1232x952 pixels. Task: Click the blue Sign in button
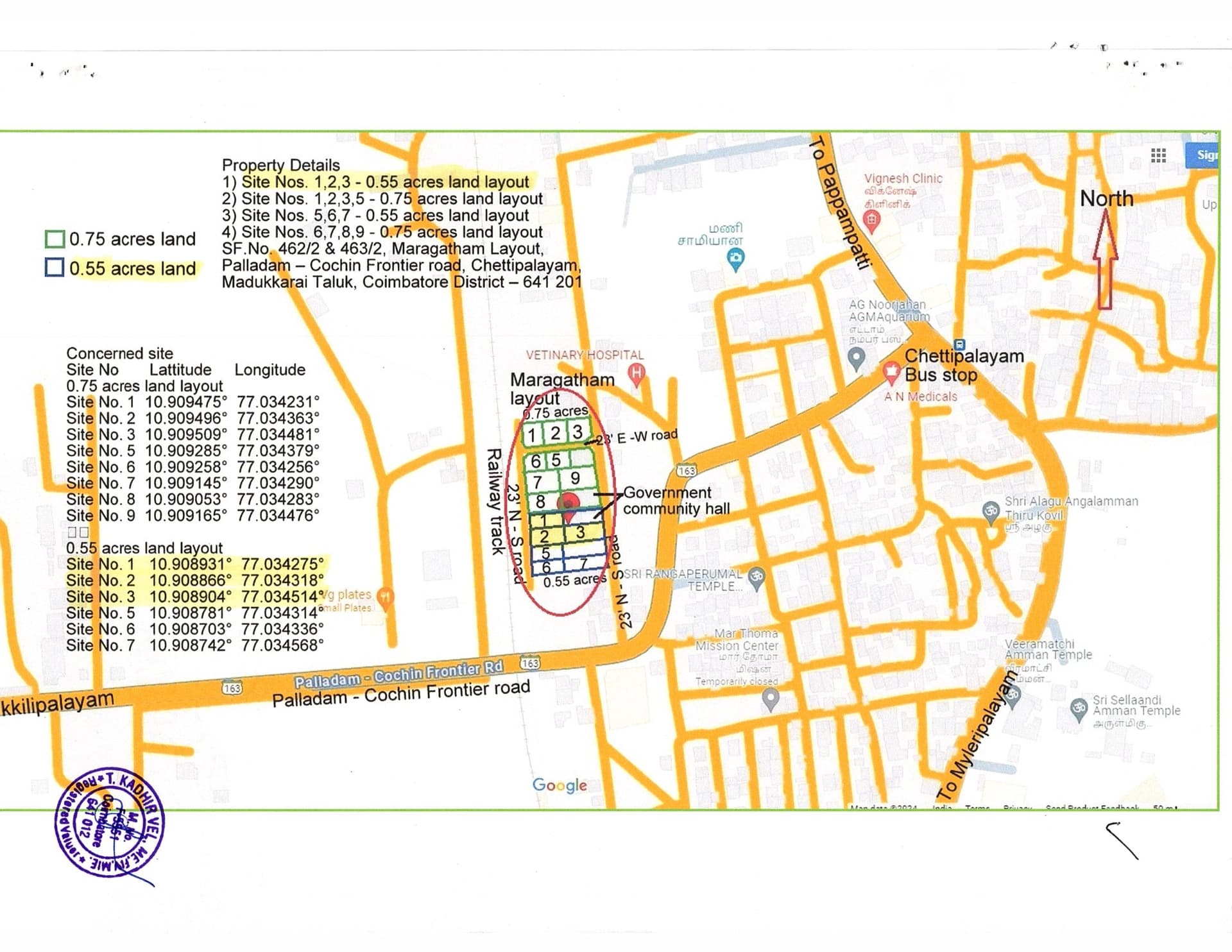point(1202,155)
